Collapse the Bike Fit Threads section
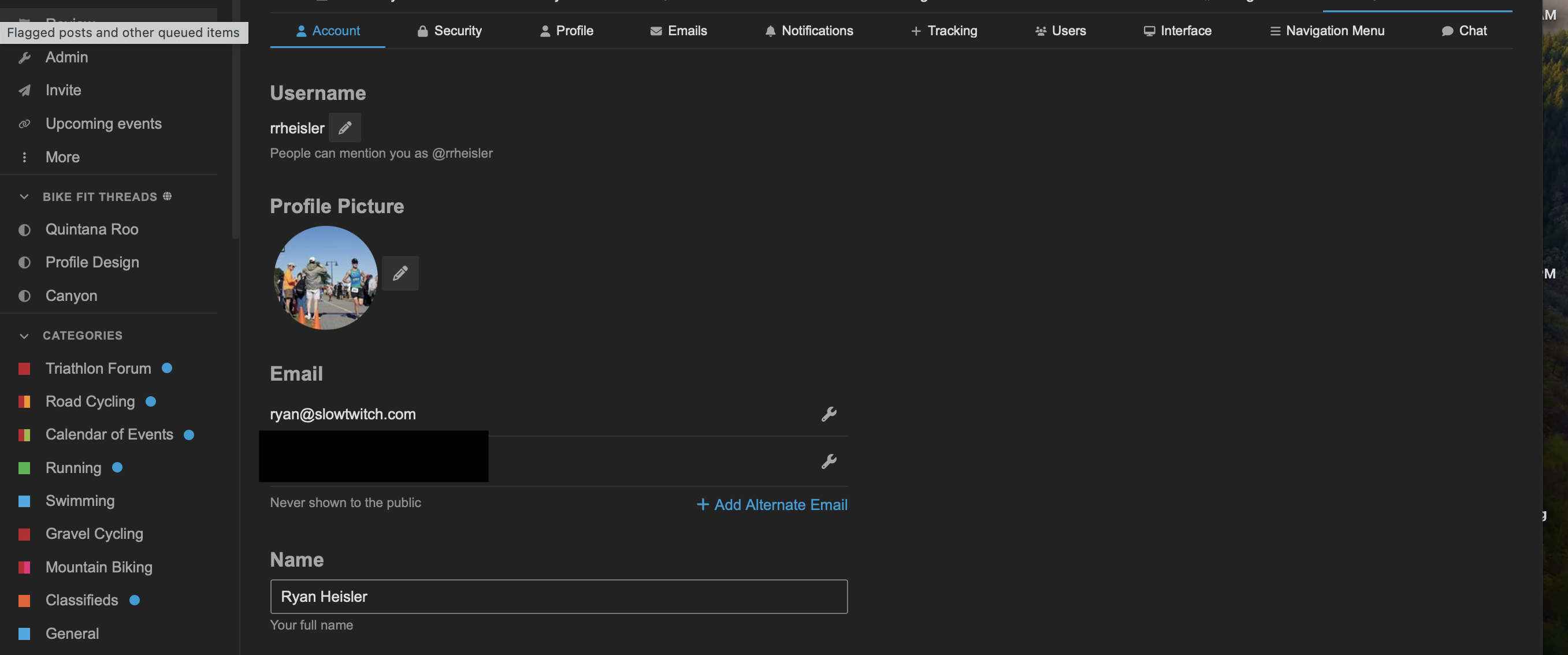The height and width of the screenshot is (655, 1568). [x=24, y=196]
